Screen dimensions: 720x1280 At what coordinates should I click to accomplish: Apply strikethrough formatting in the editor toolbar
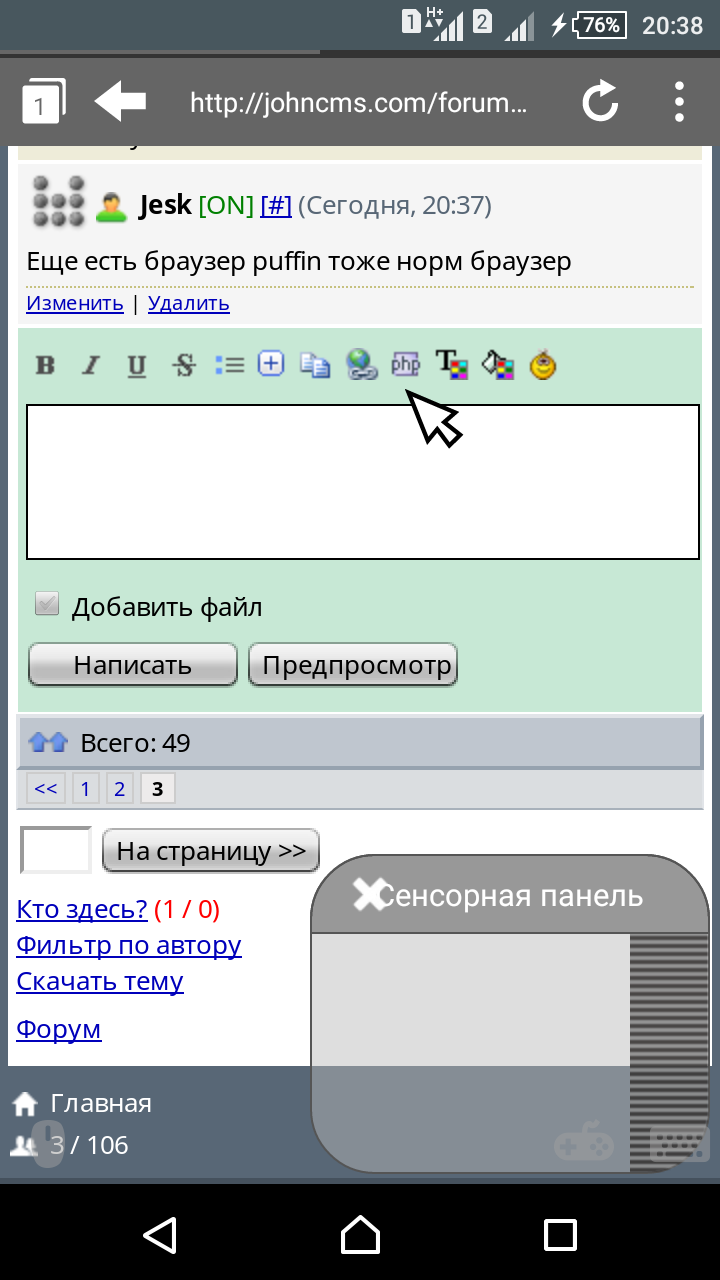click(x=184, y=365)
